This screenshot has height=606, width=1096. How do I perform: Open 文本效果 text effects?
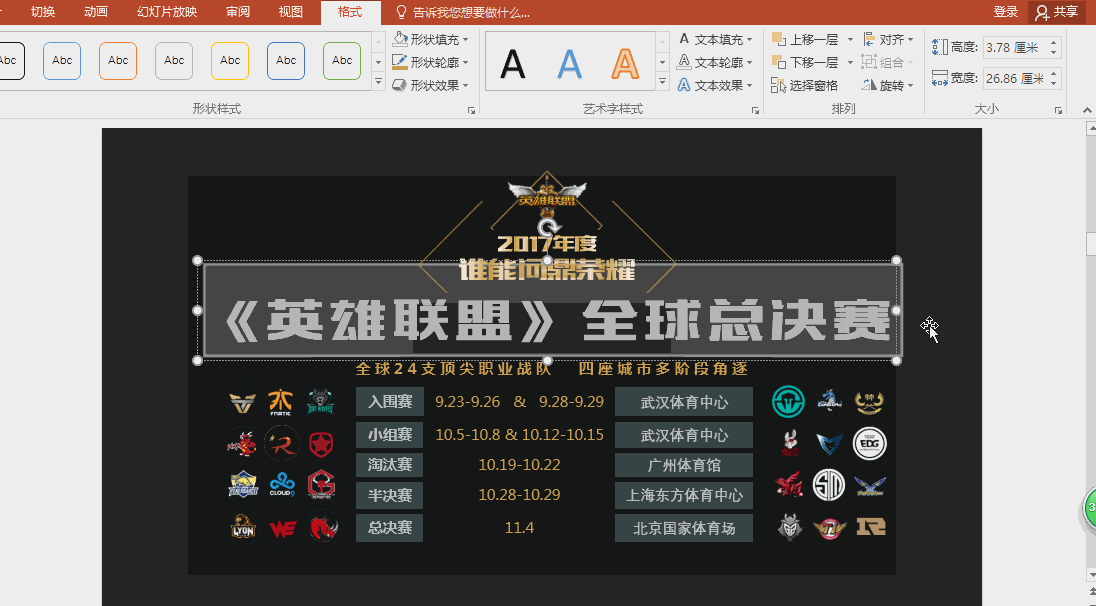coord(715,85)
